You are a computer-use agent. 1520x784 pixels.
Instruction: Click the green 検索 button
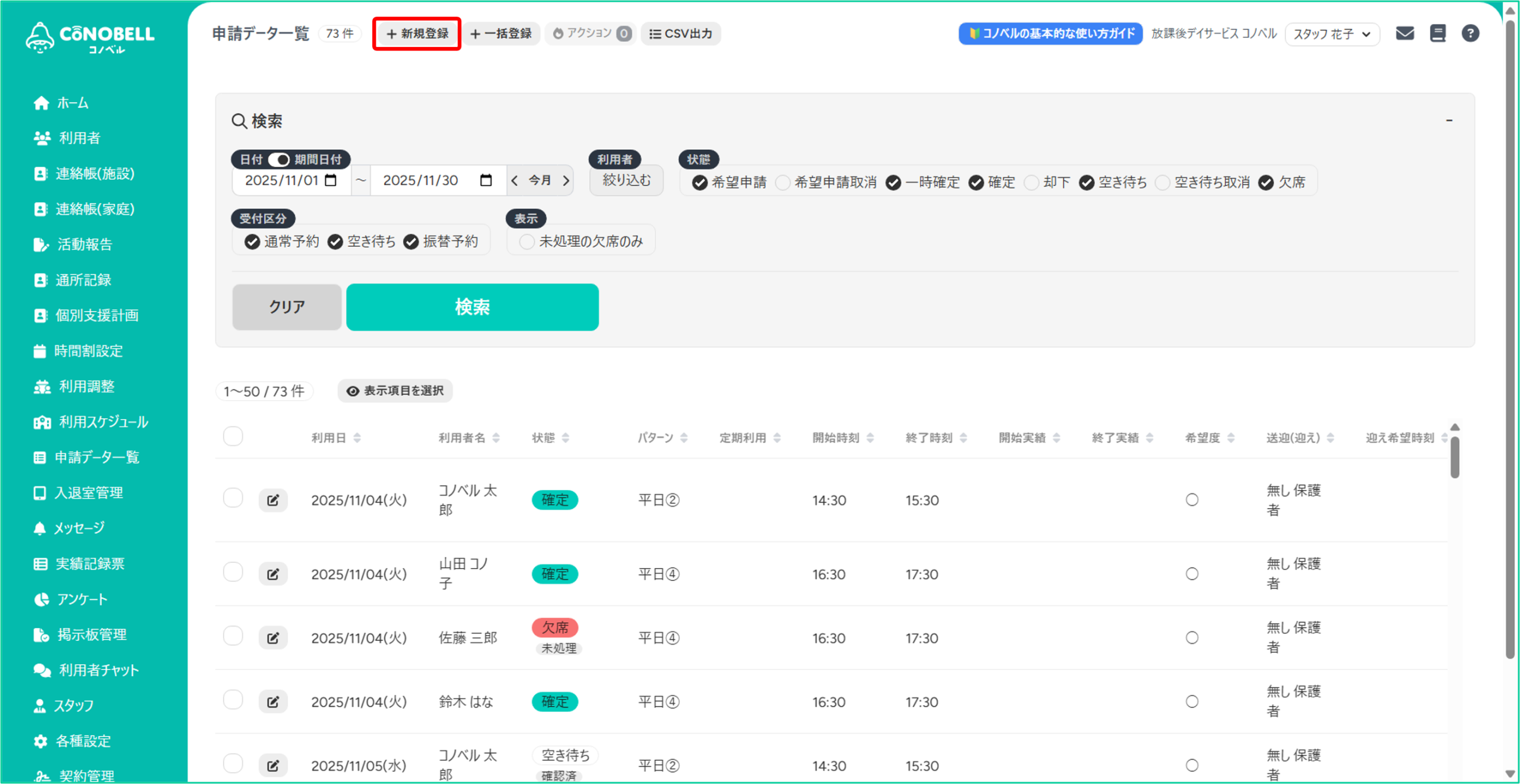(472, 307)
